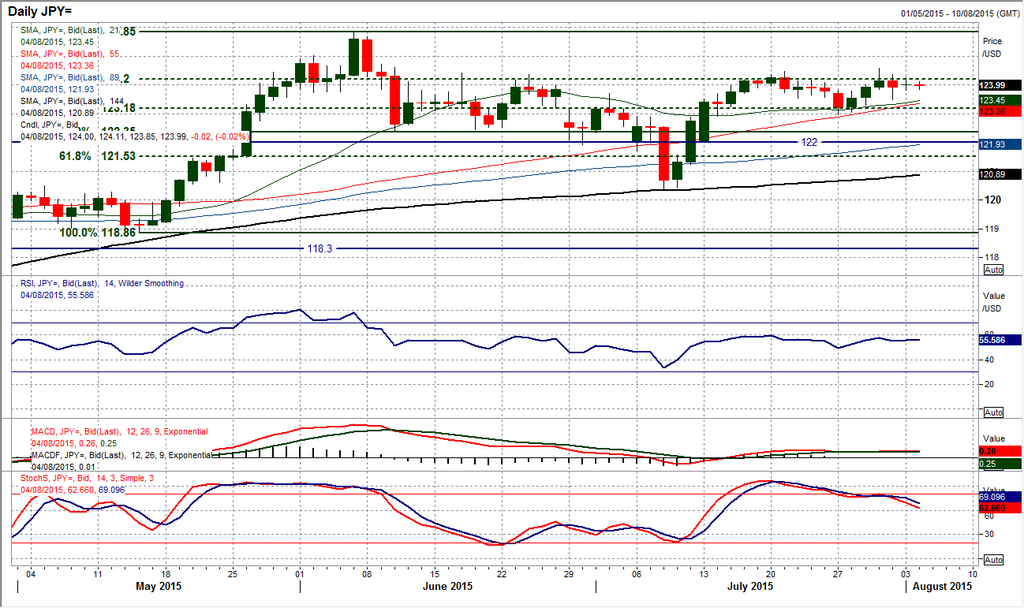Select legend 'SMA, JPY=, Bid(Last), 21'
The width and height of the screenshot is (1024, 608).
(x=69, y=30)
